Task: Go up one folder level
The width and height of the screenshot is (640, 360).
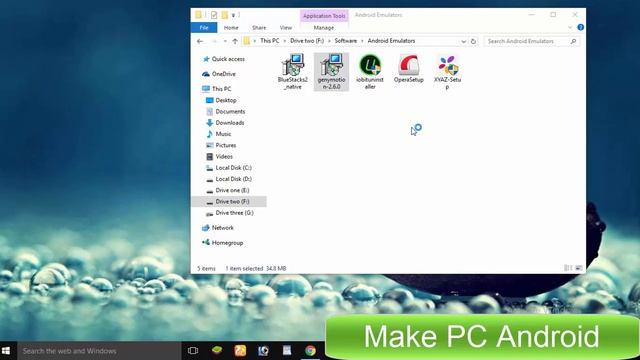Action: pyautogui.click(x=235, y=41)
